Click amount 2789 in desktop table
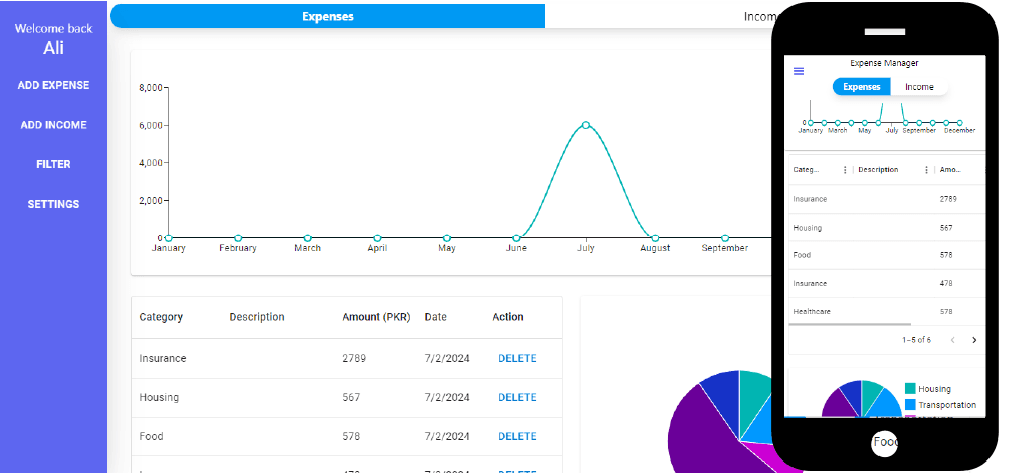1013x475 pixels. (354, 358)
